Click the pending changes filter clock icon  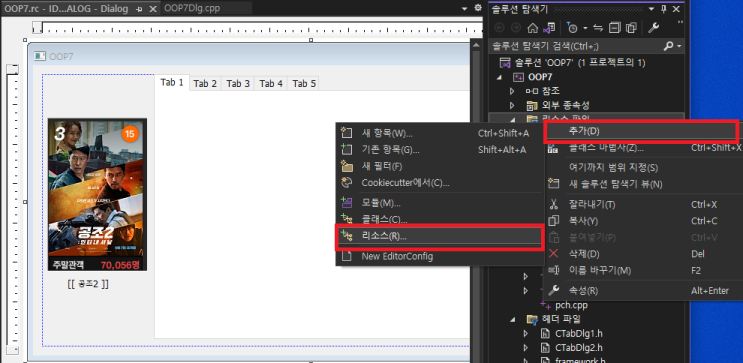(x=572, y=28)
